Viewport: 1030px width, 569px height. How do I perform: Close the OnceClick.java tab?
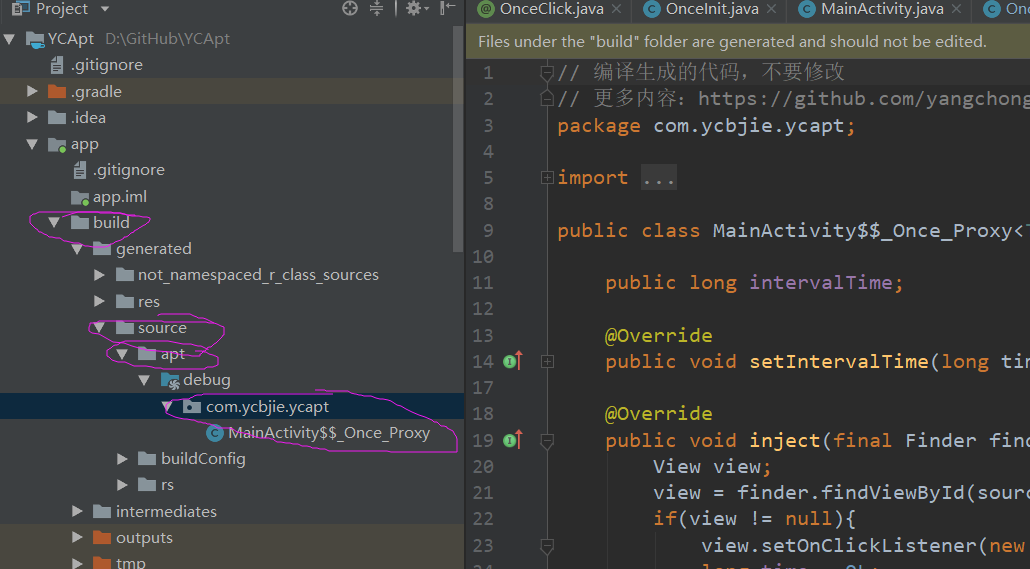[616, 9]
